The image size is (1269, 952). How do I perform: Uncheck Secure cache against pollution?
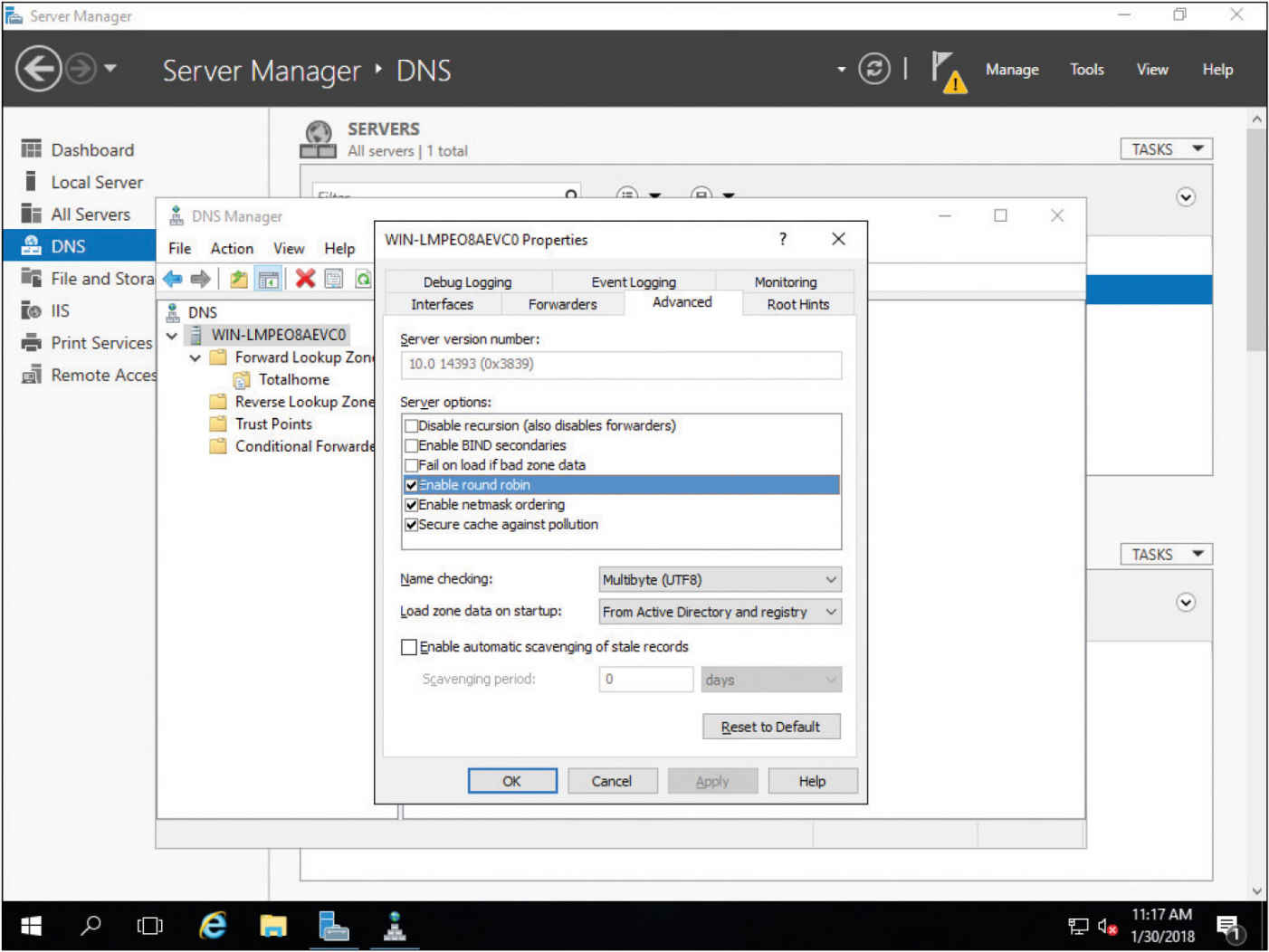pos(412,525)
